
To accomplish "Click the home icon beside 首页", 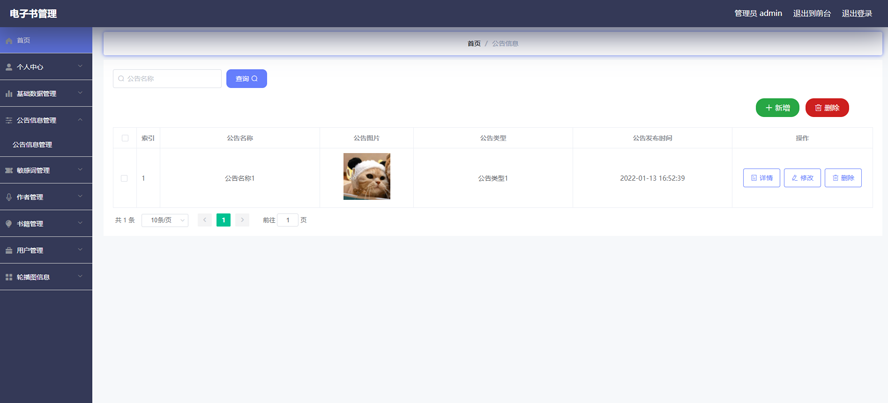I will (8, 41).
